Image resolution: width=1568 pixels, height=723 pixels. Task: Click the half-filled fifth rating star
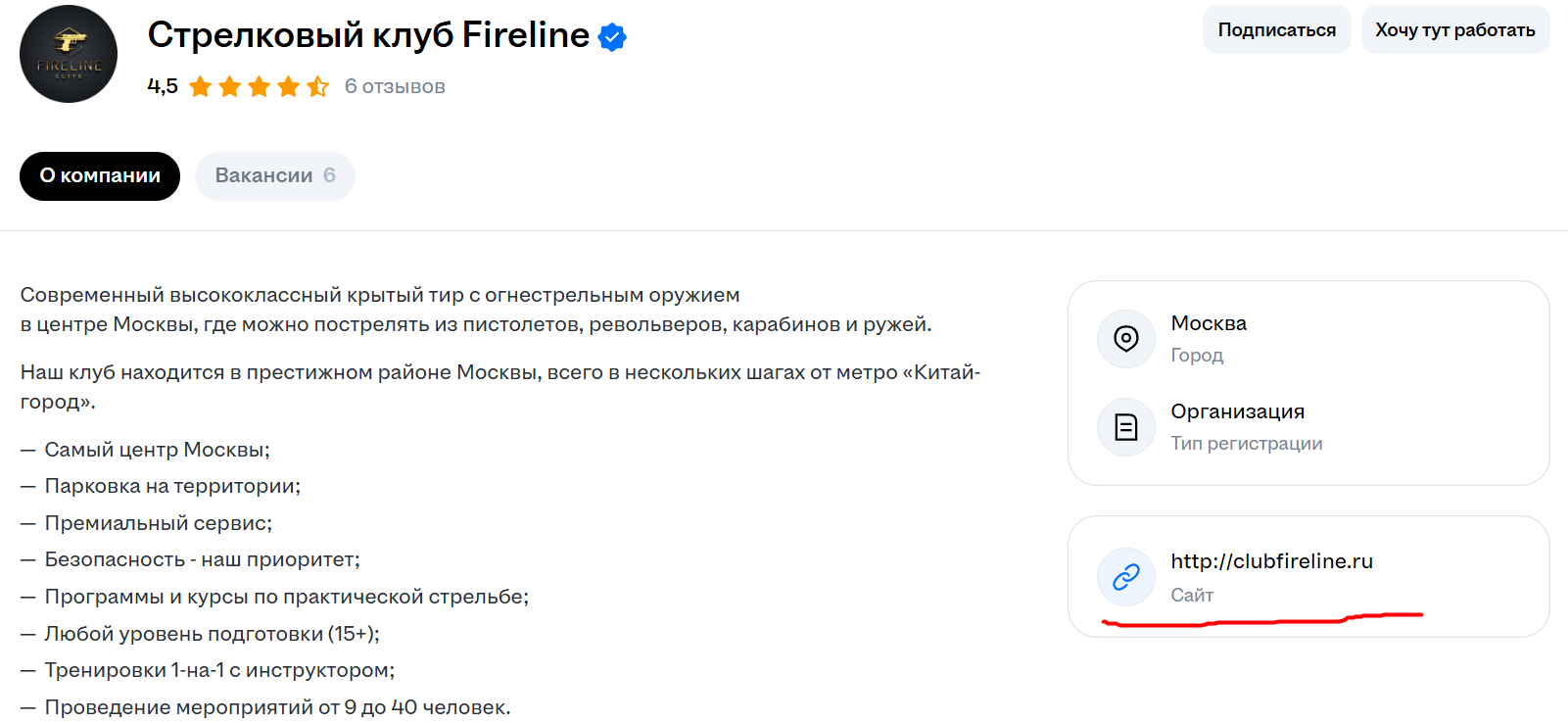[318, 87]
